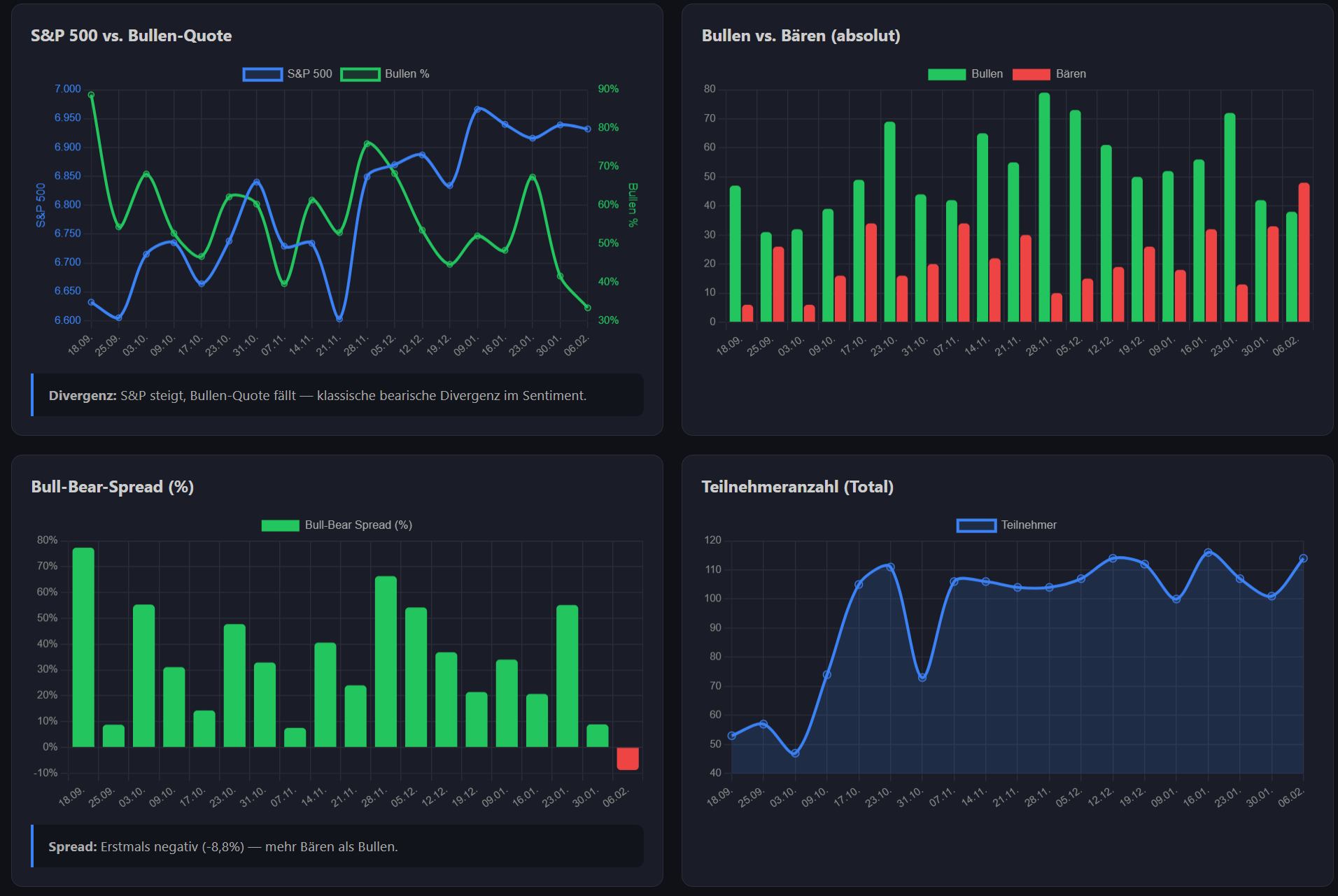Click the tallest green Bullen bar
Viewport: 1338px width, 896px height.
1044,207
